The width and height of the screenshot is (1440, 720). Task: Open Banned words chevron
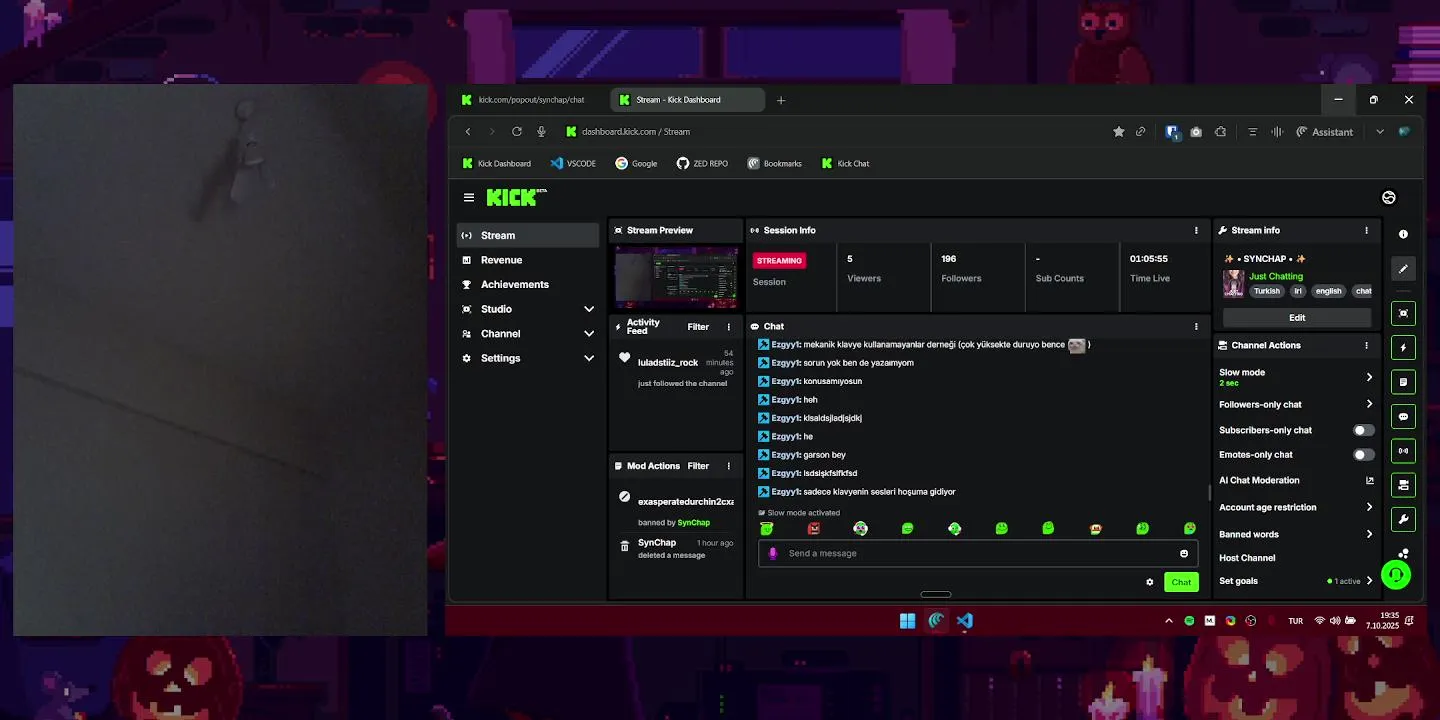tap(1369, 534)
